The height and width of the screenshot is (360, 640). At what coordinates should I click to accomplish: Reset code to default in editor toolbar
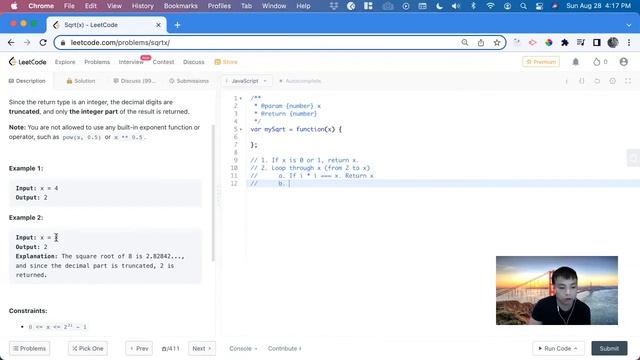coord(597,81)
